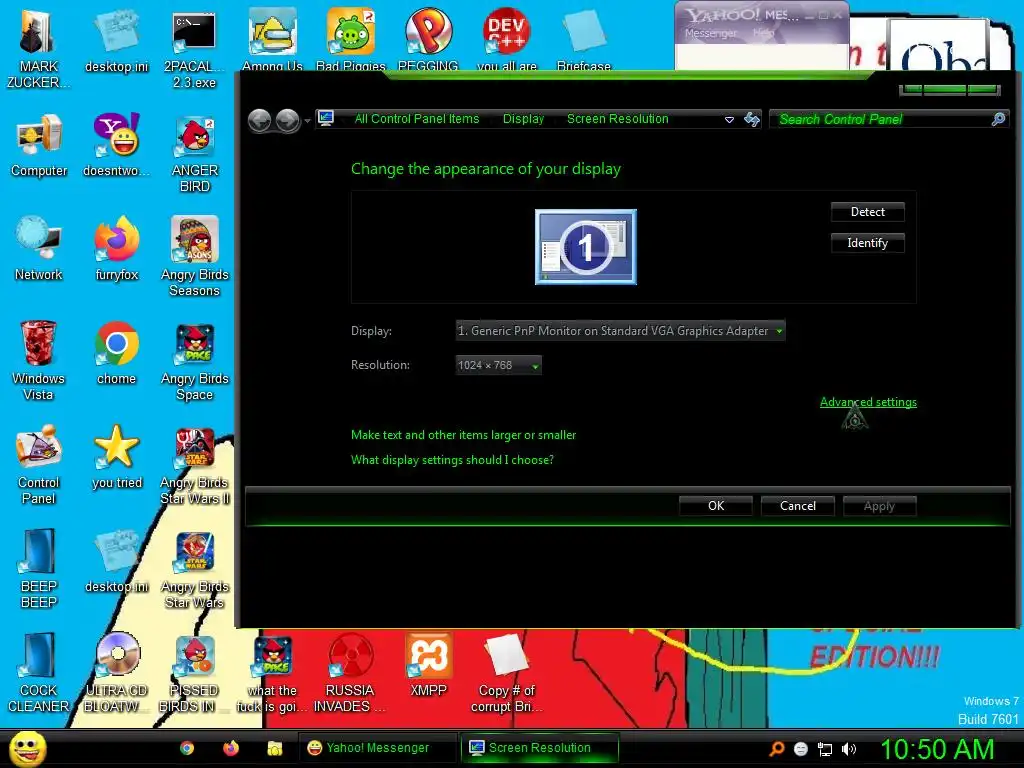Screen dimensions: 1024x768
Task: Open PISSED BIRDS IN... desktop shortcut
Action: [194, 672]
